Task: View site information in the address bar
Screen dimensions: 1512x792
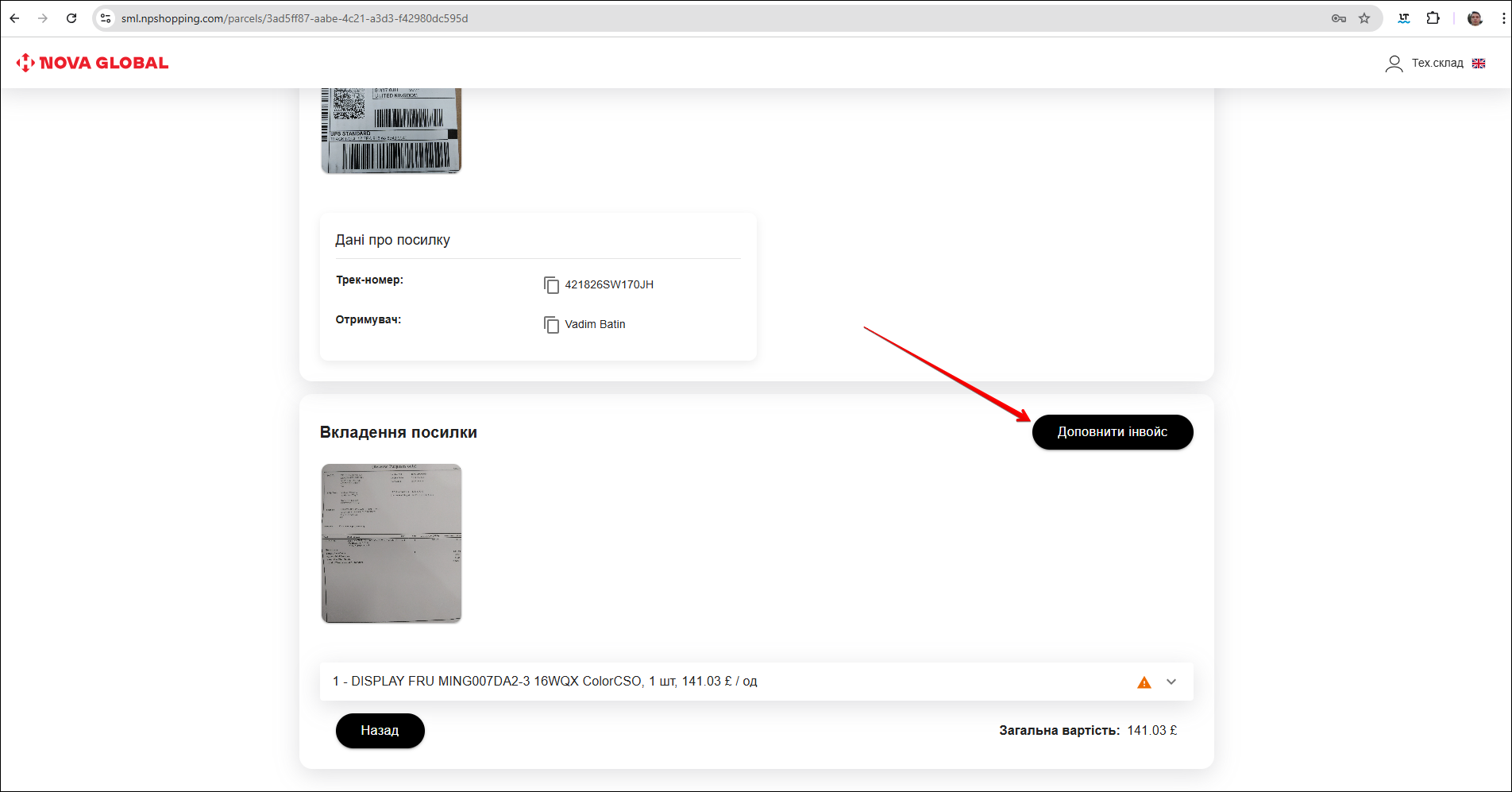Action: tap(106, 18)
